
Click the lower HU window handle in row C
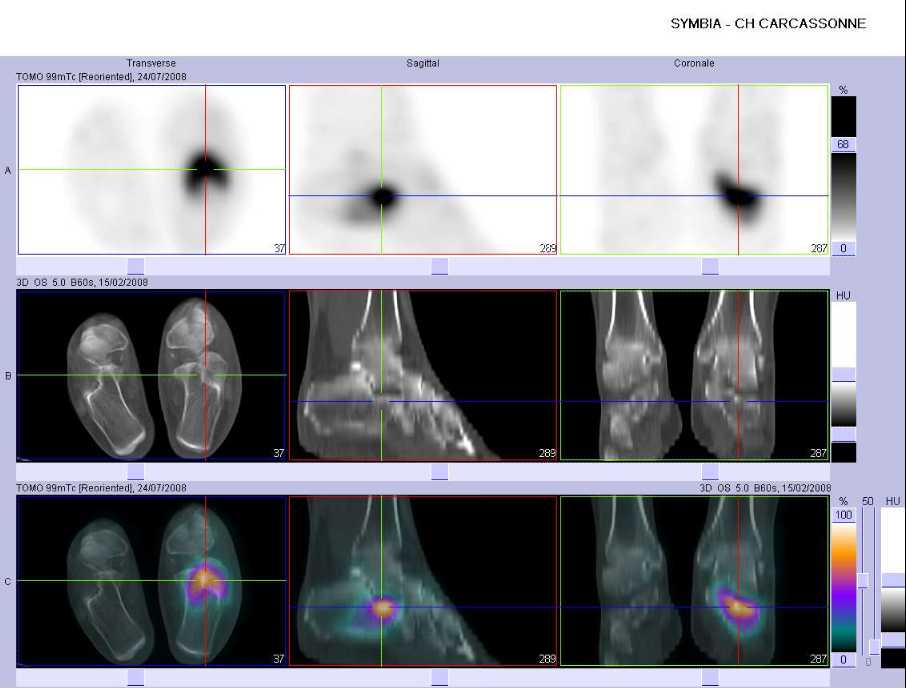coord(893,639)
